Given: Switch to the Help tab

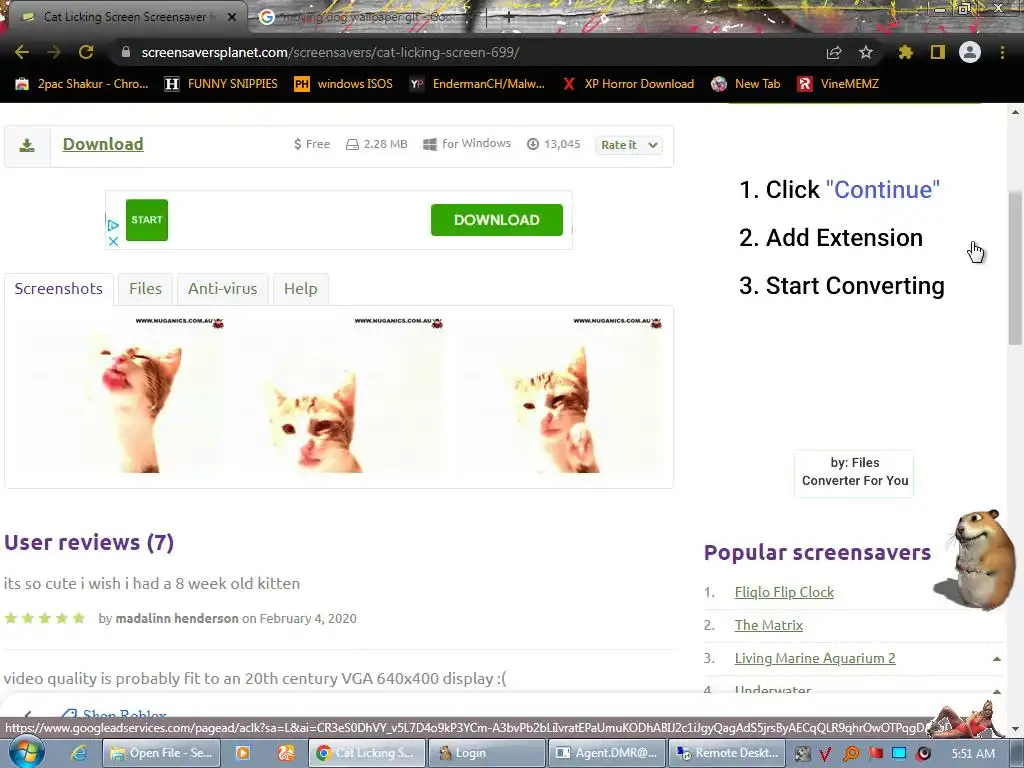Looking at the screenshot, I should pos(300,289).
